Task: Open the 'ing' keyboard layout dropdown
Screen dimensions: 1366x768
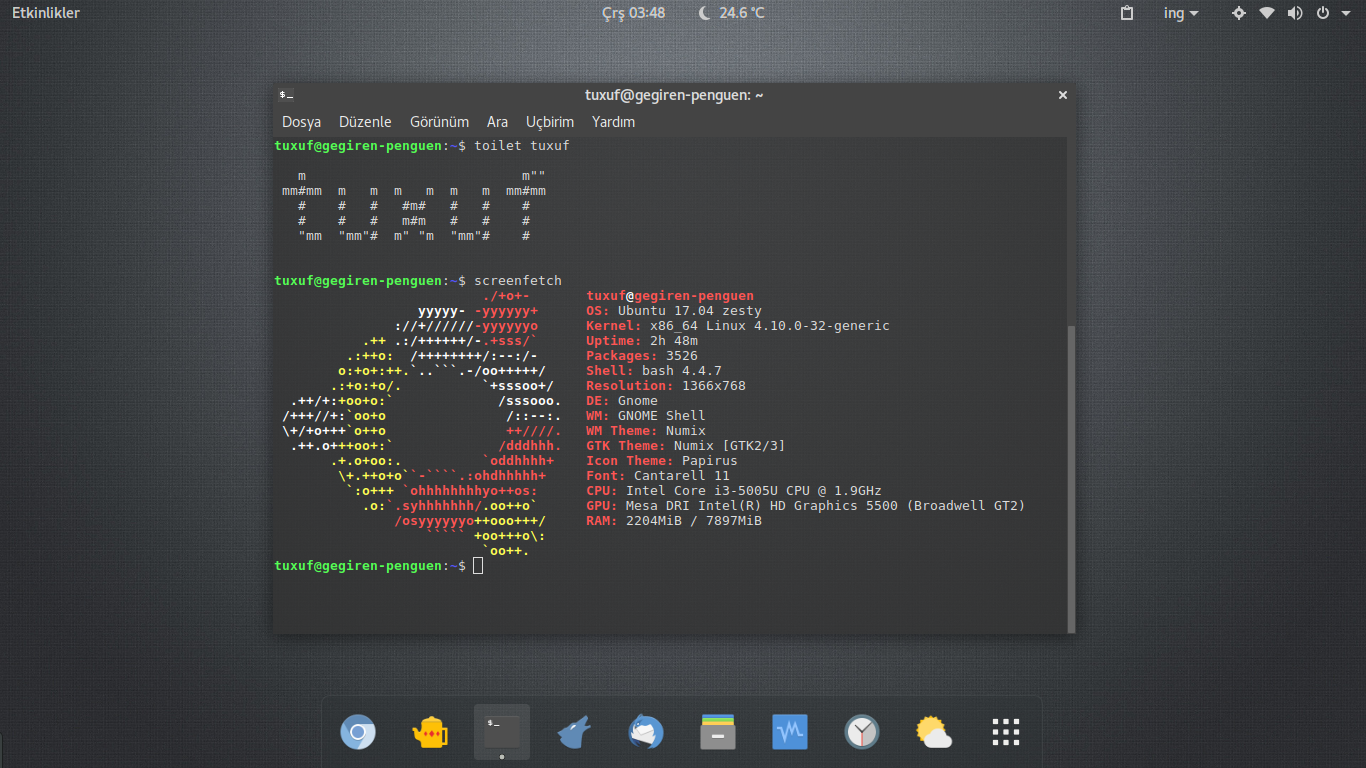Action: click(1181, 13)
